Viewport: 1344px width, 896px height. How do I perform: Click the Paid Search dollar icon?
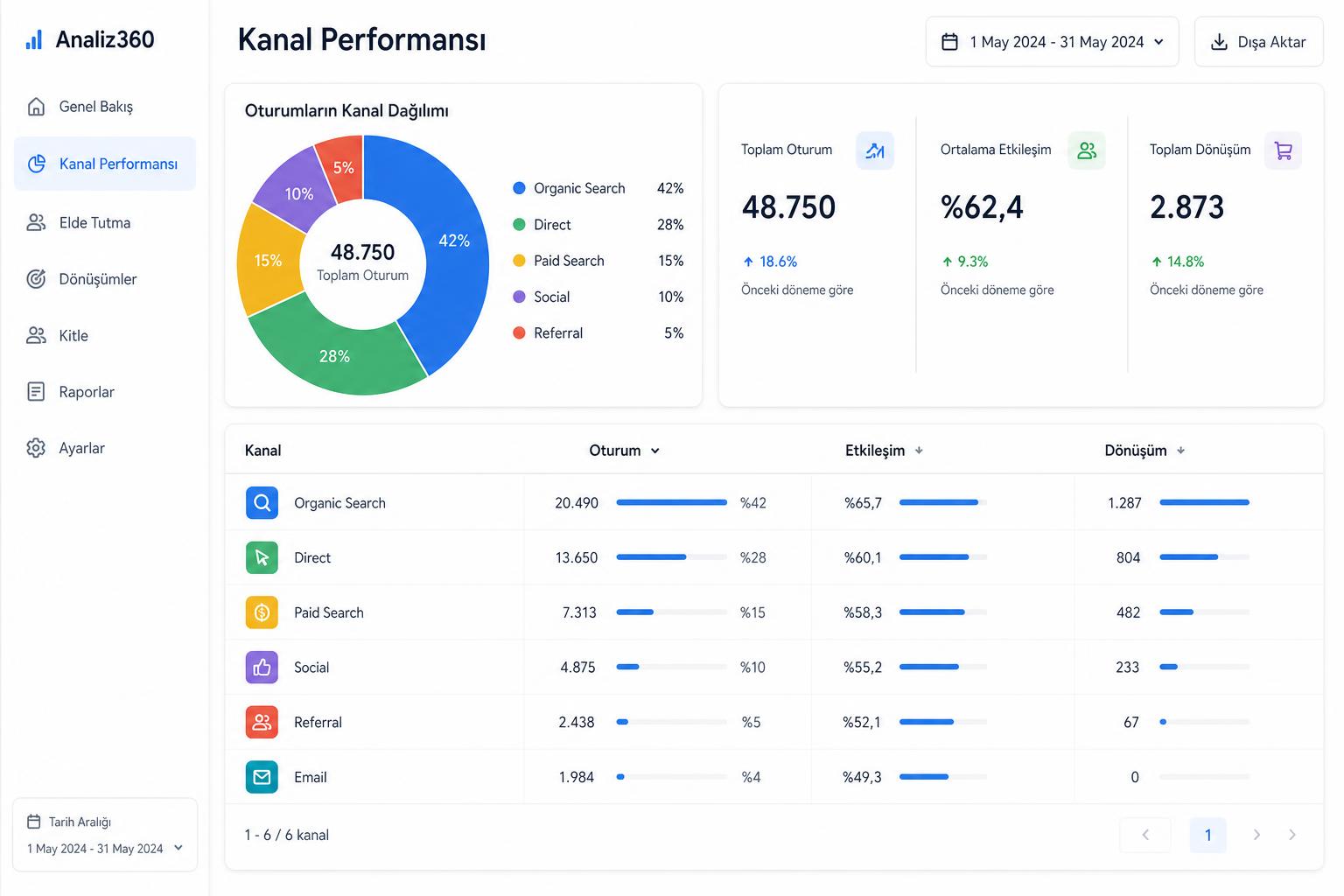tap(262, 612)
